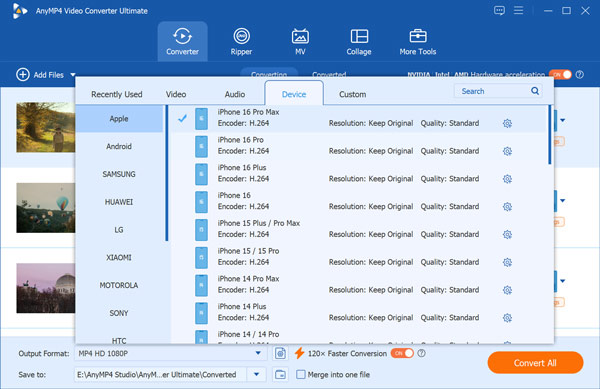Click the Add Files plus icon
The width and height of the screenshot is (600, 389).
23,75
